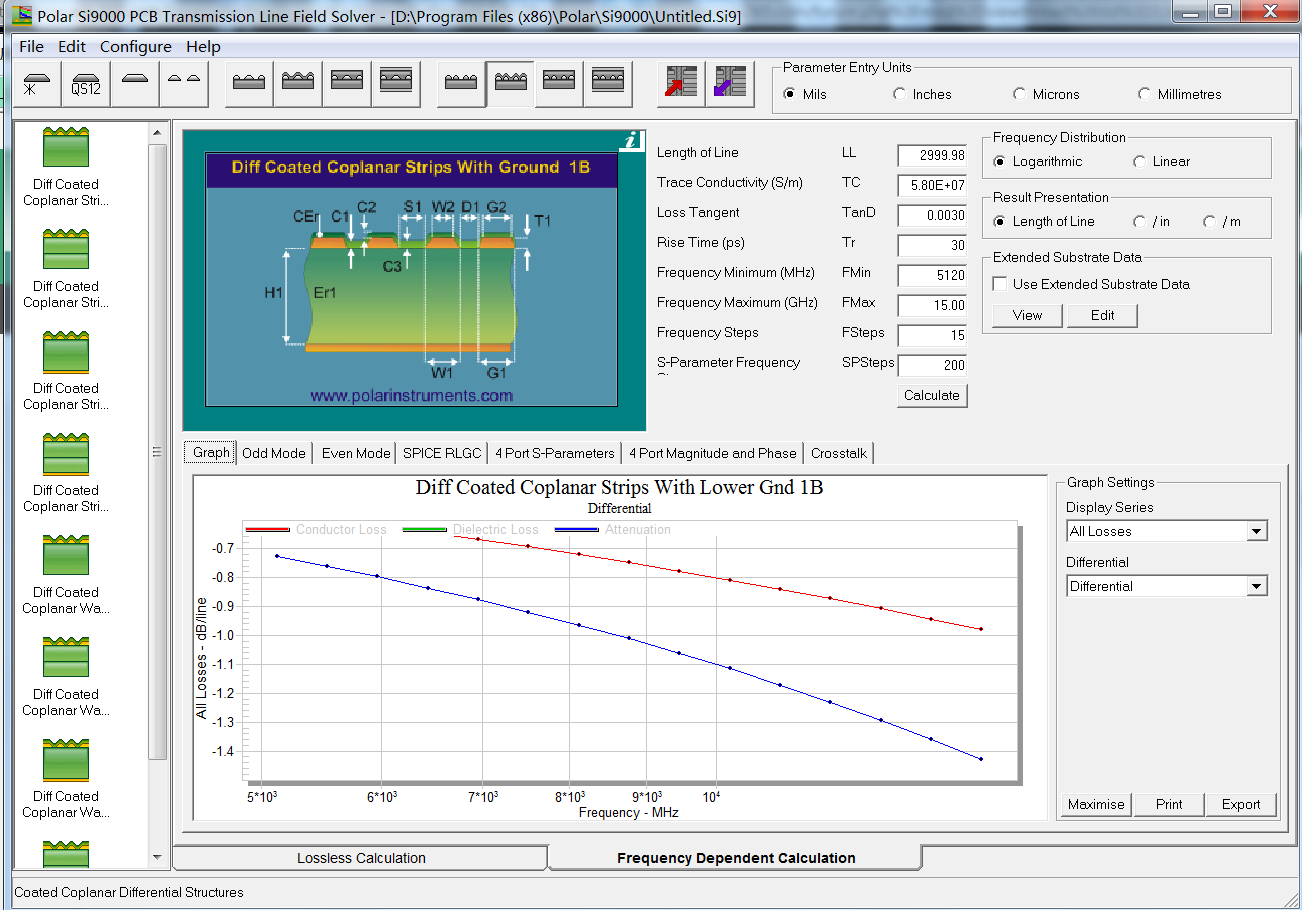This screenshot has width=1302, height=910.
Task: Click the Trace Conductivity TC field
Action: click(x=932, y=185)
